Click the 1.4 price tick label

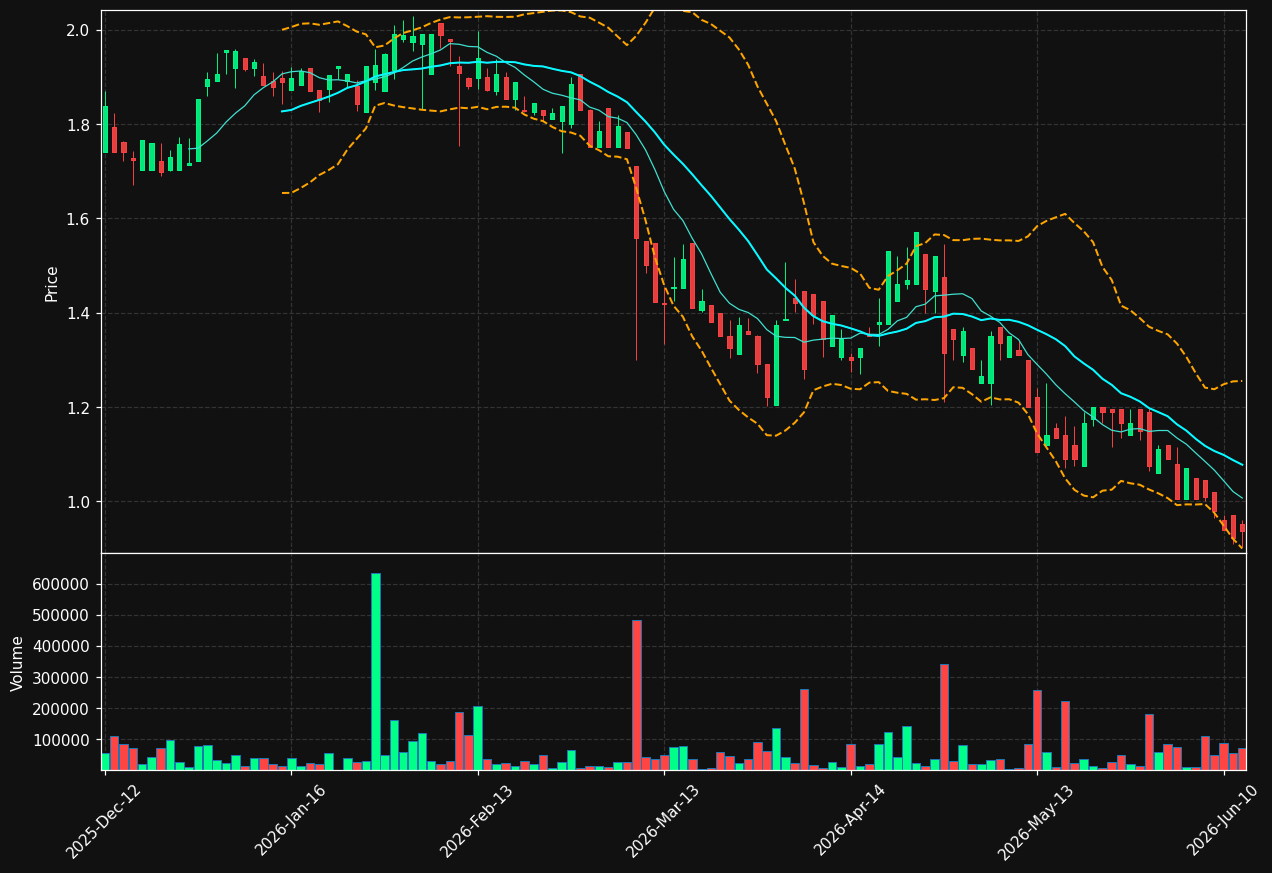(x=78, y=314)
